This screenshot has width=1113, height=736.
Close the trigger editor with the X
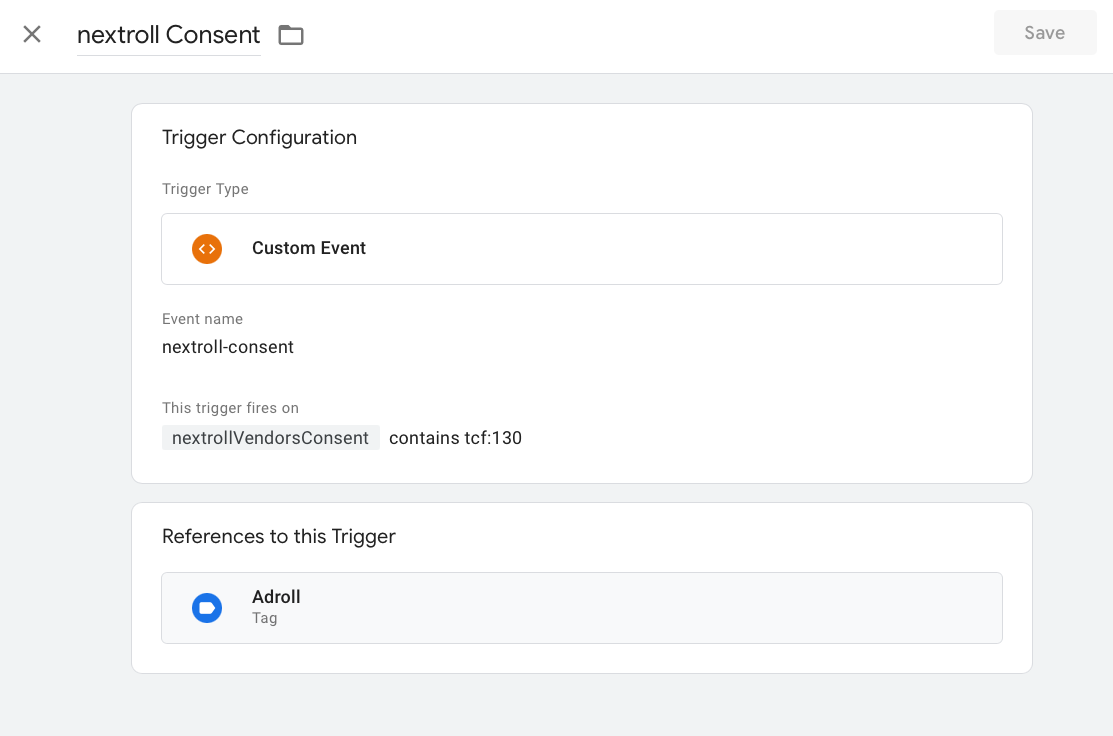point(32,34)
